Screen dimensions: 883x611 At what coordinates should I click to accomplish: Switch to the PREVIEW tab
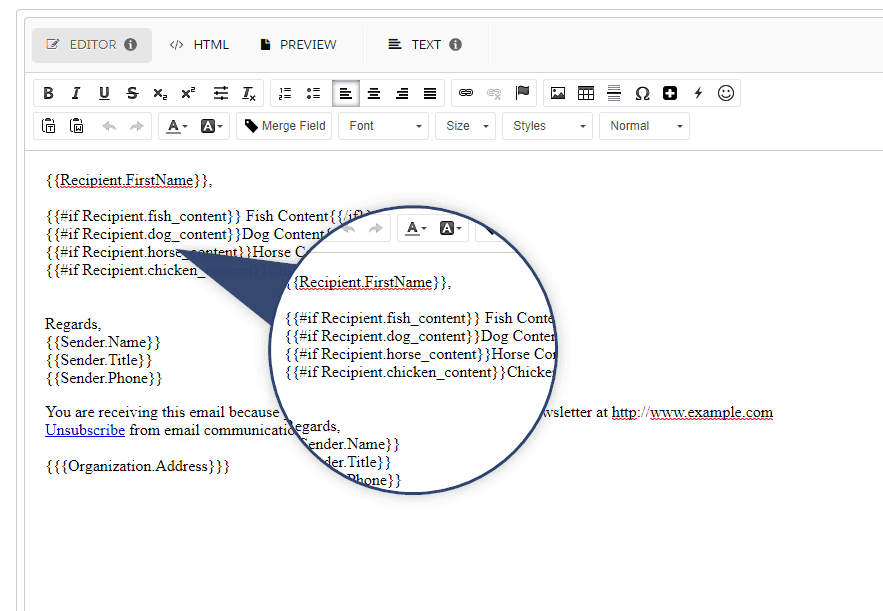pos(298,45)
